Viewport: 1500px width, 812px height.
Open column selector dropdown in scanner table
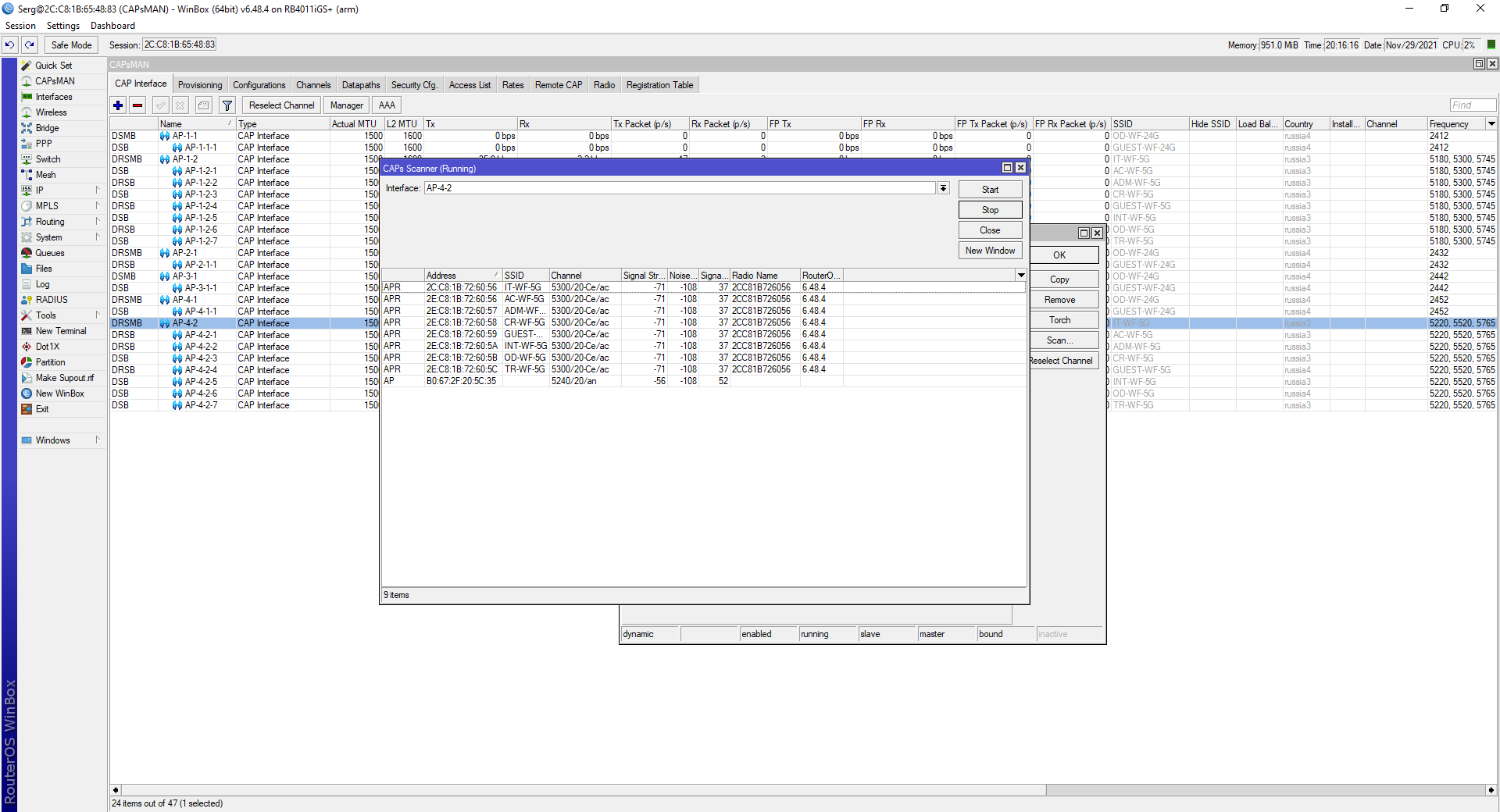1020,276
